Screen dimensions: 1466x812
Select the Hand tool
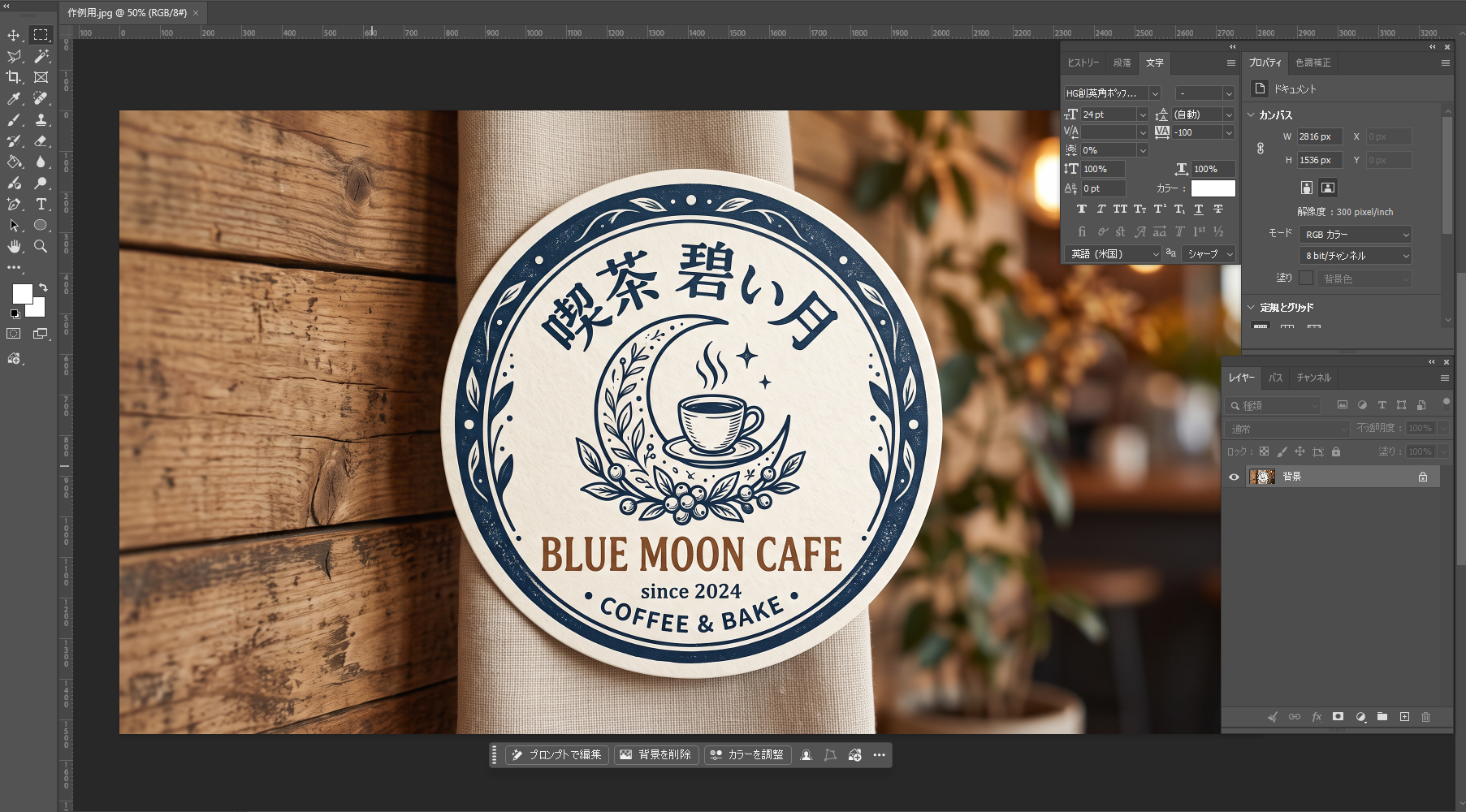point(14,246)
